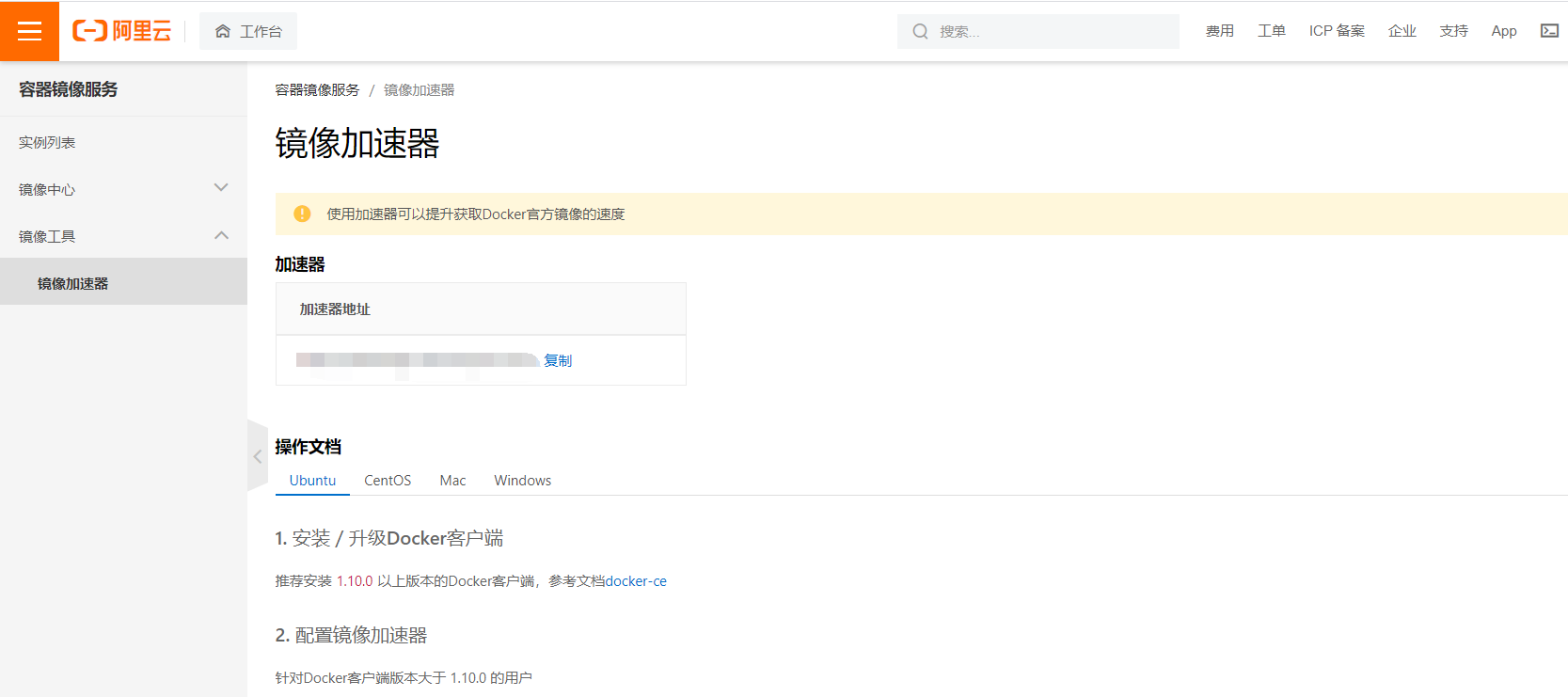Click the home icon beside 工作台

point(223,31)
